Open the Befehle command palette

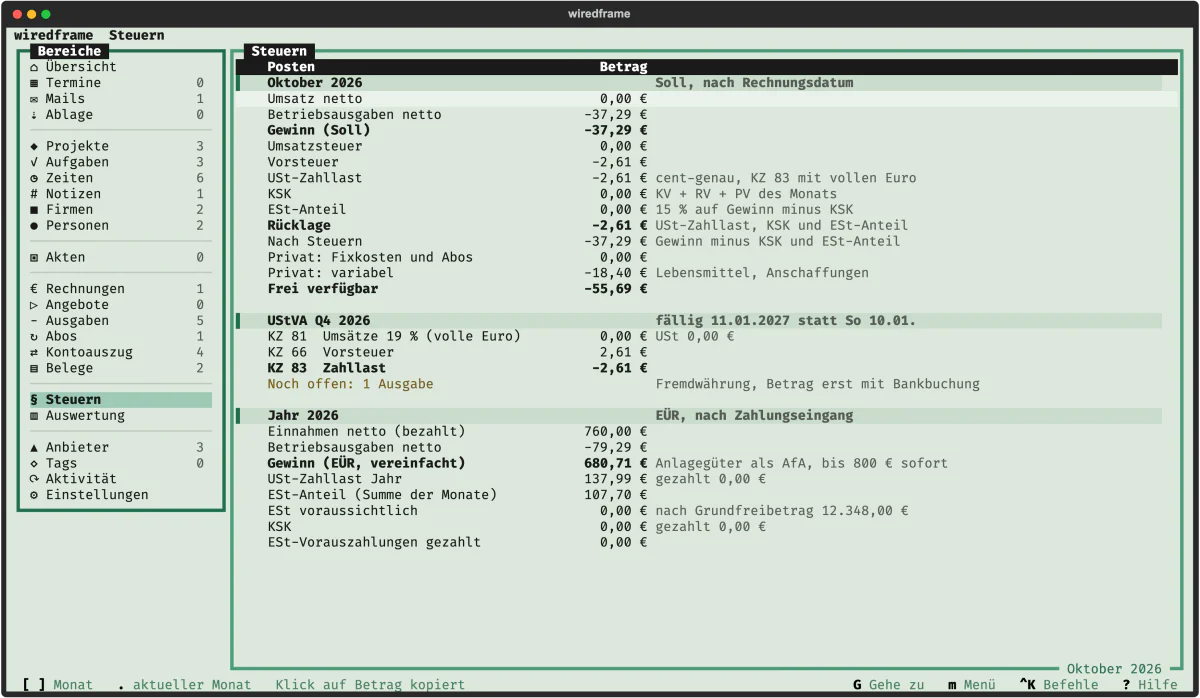1059,685
